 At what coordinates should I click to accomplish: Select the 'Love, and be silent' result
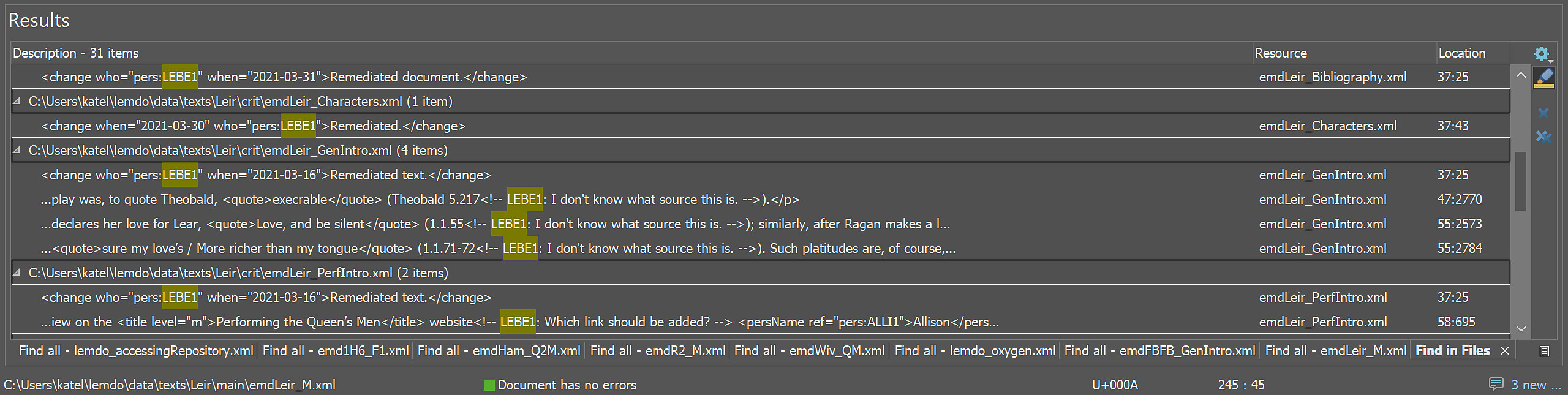761,224
